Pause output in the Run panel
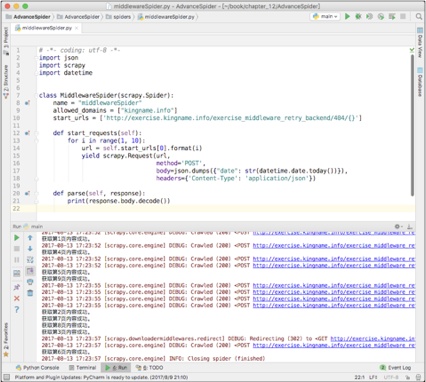 [x=17, y=260]
